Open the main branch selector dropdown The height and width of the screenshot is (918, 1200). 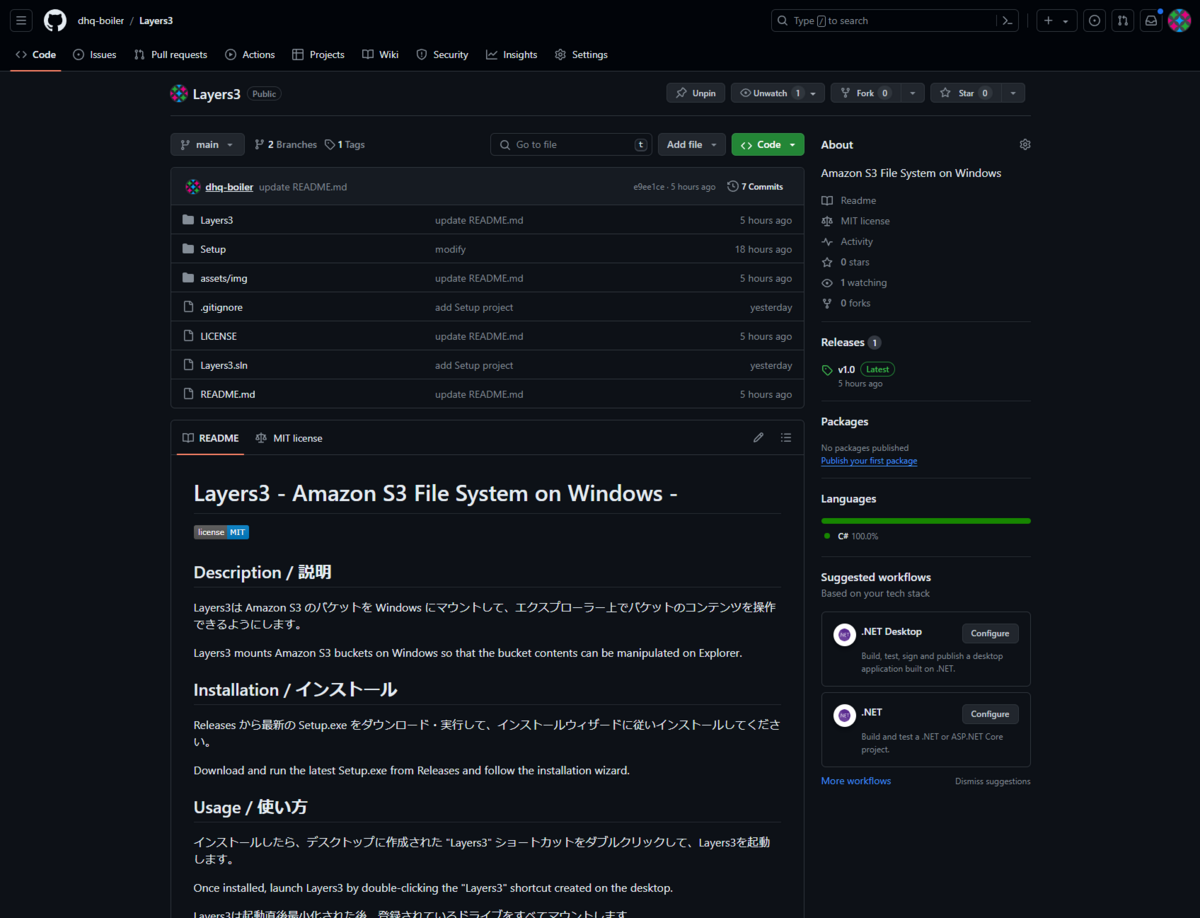(x=207, y=144)
